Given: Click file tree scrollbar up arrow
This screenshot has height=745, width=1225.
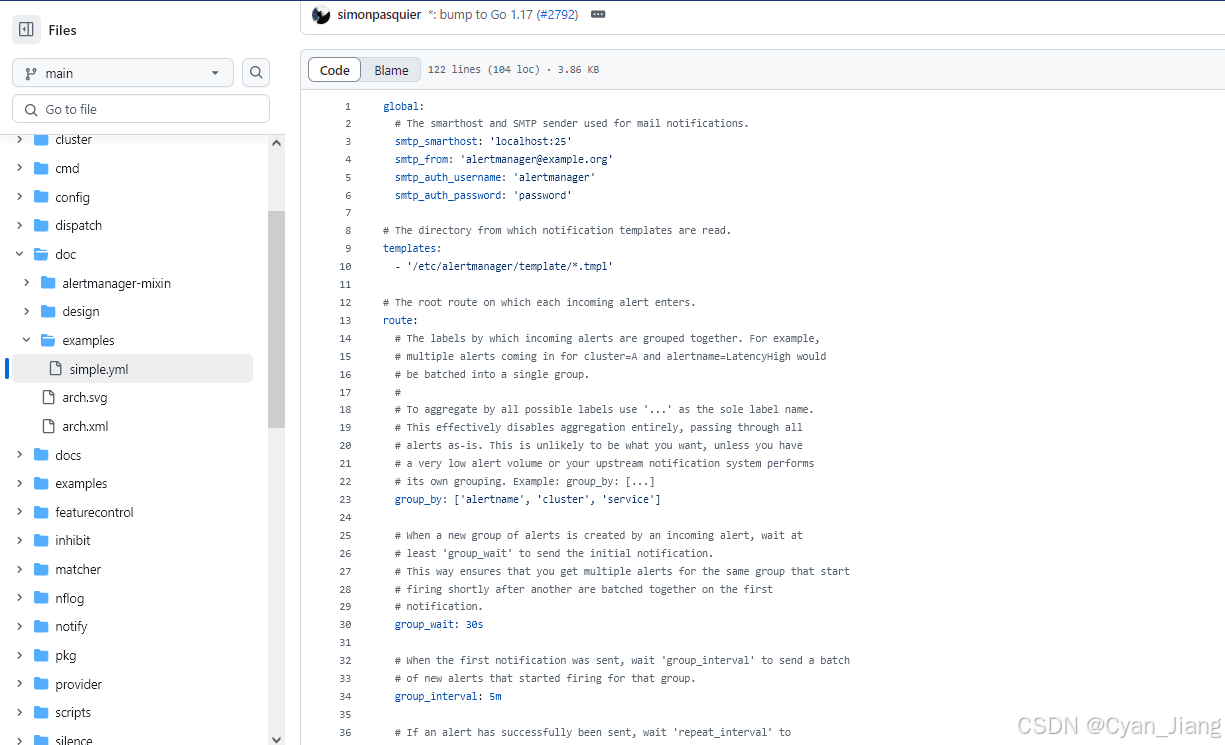Looking at the screenshot, I should 277,142.
